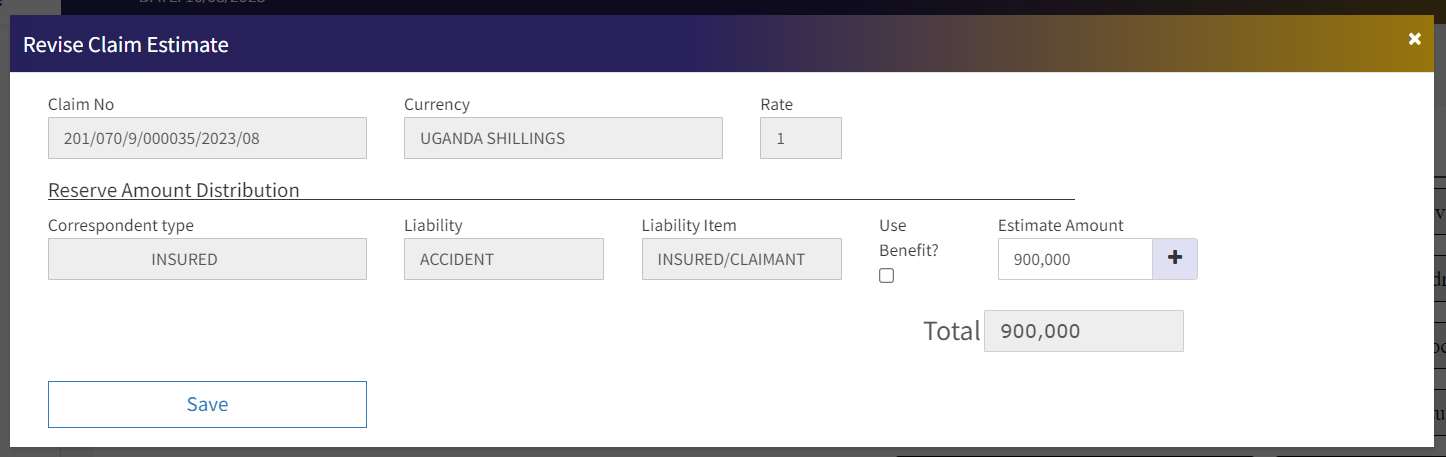Screen dimensions: 1446x457
Task: Click the Revise Claim Estimate title text
Action: [126, 44]
